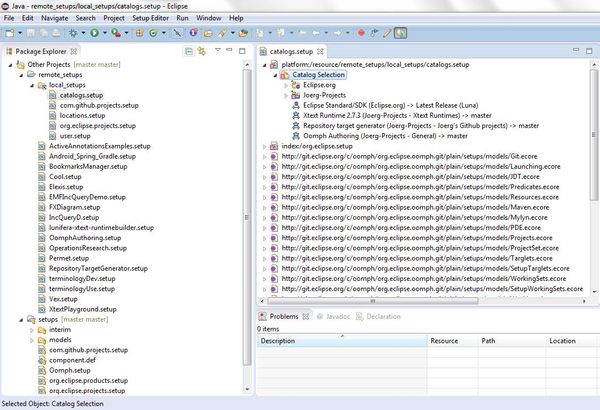Click the Resource column header
The image size is (600, 410).
[x=453, y=341]
